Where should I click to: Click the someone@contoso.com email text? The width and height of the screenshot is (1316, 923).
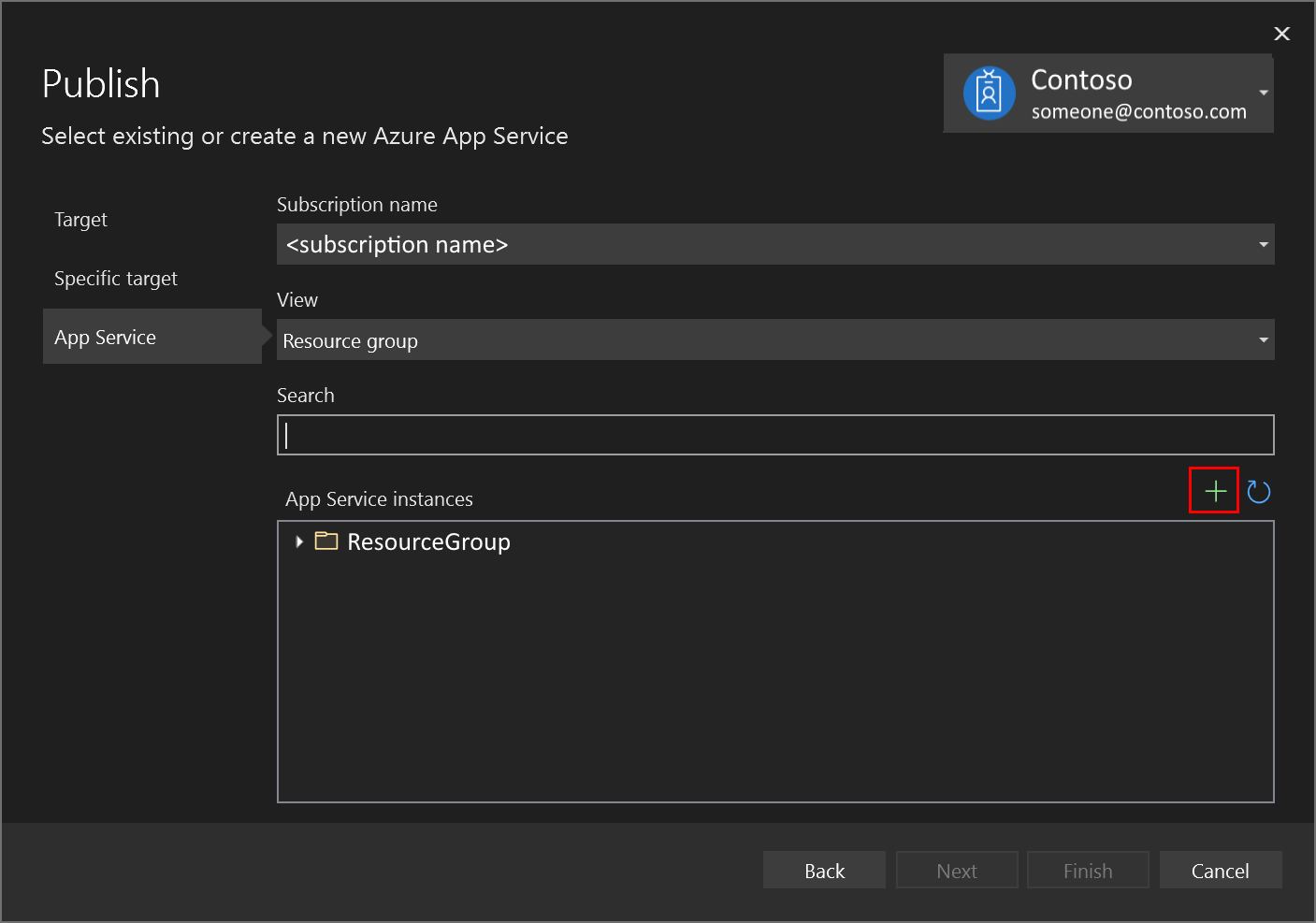coord(1139,111)
